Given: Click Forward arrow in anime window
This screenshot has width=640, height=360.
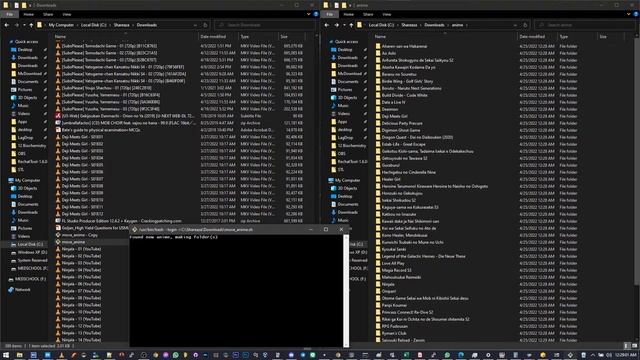Looking at the screenshot, I should click(336, 25).
